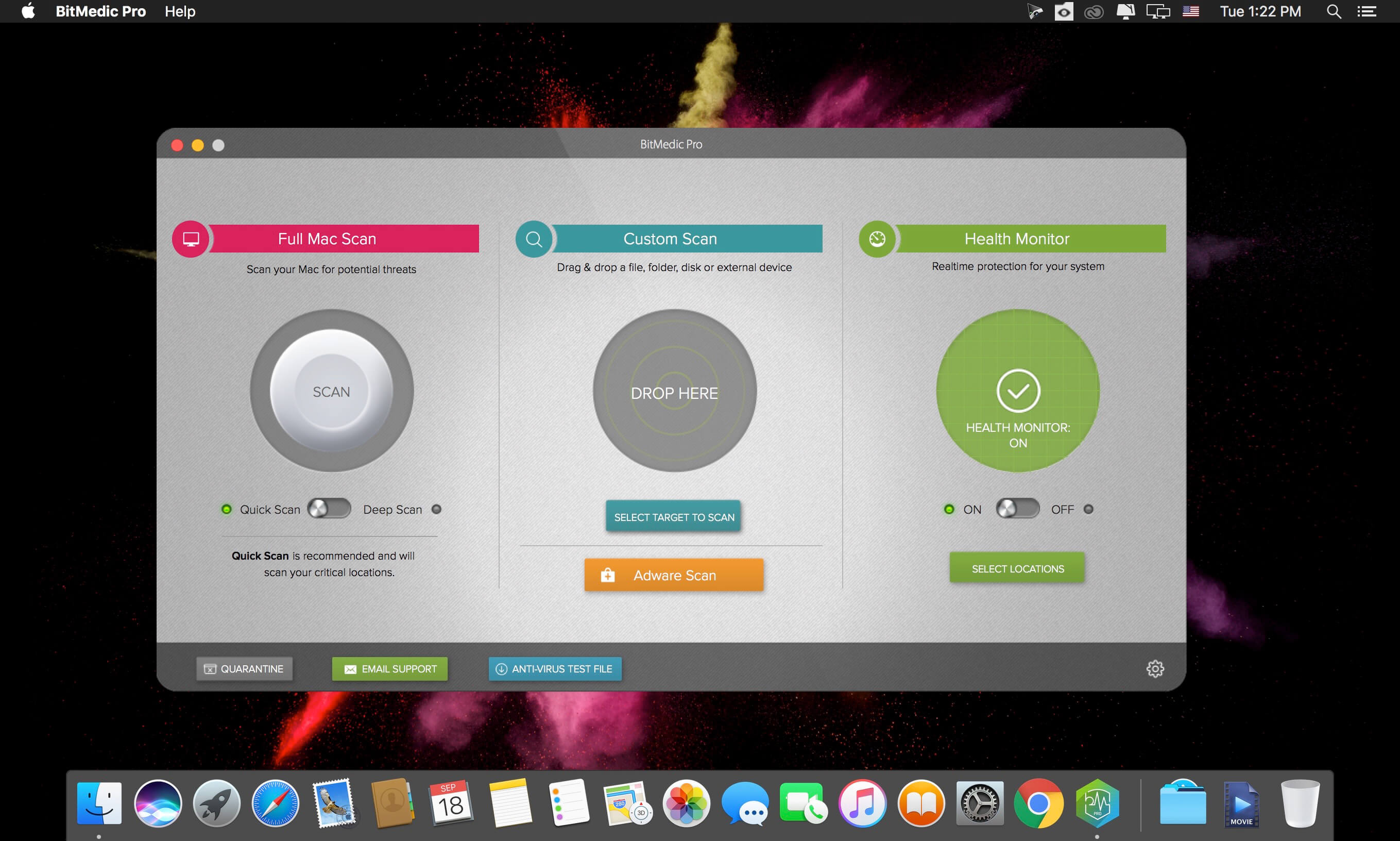
Task: Start the Adware Scan
Action: 674,575
